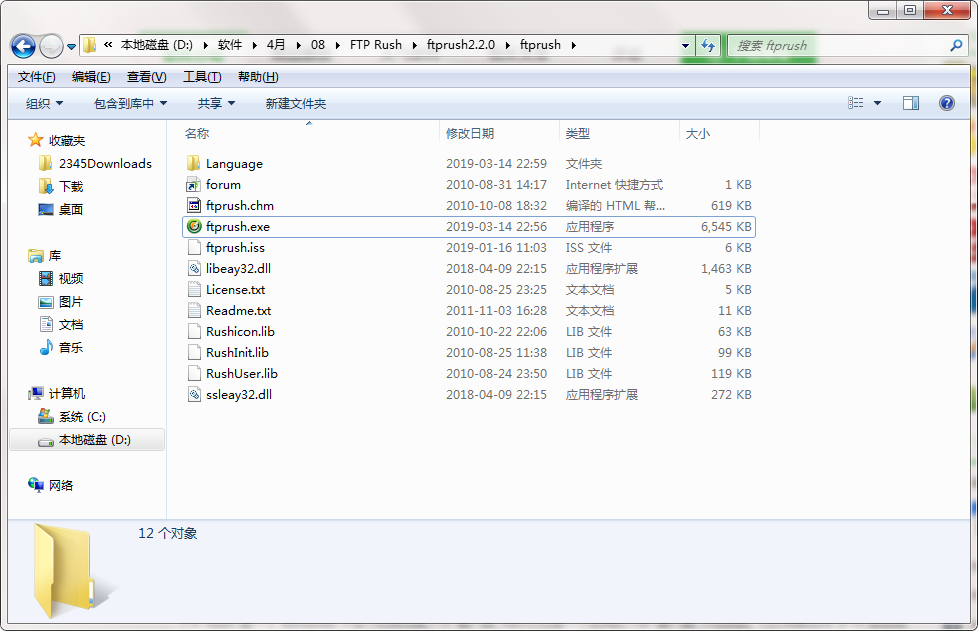
Task: Click the 新建文件夹 button
Action: (296, 104)
